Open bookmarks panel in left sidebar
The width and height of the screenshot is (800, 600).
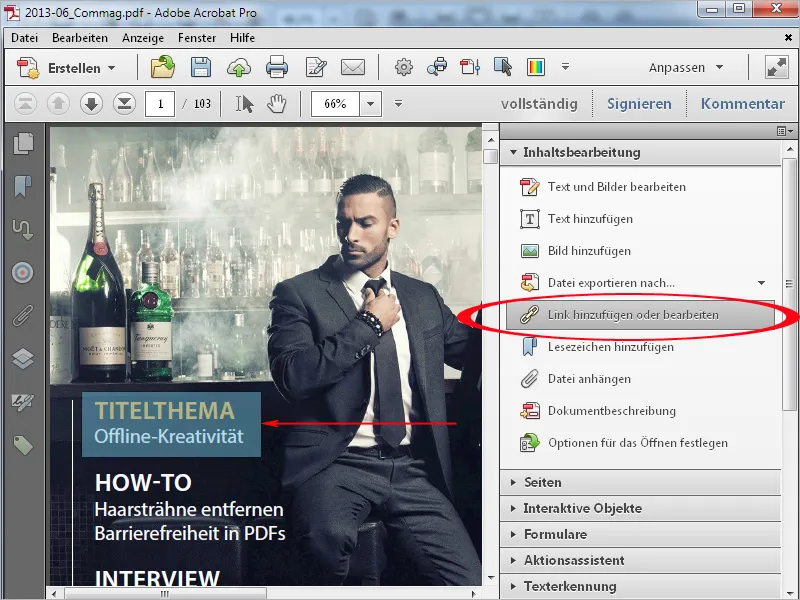[23, 186]
